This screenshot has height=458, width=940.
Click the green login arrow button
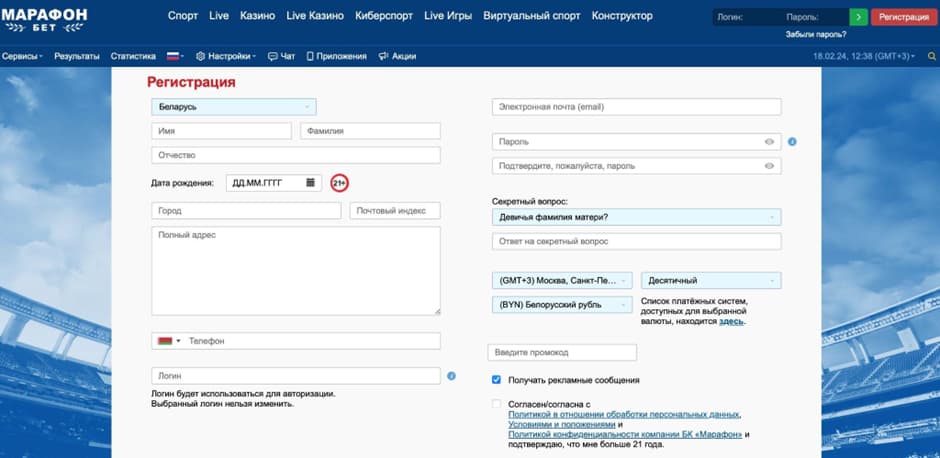[x=858, y=17]
